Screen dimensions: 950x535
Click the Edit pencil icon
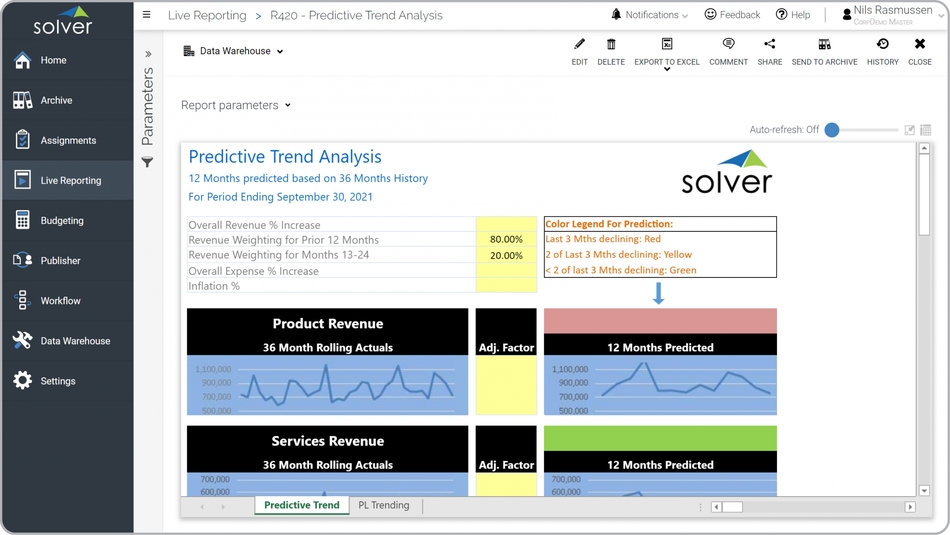coord(579,45)
